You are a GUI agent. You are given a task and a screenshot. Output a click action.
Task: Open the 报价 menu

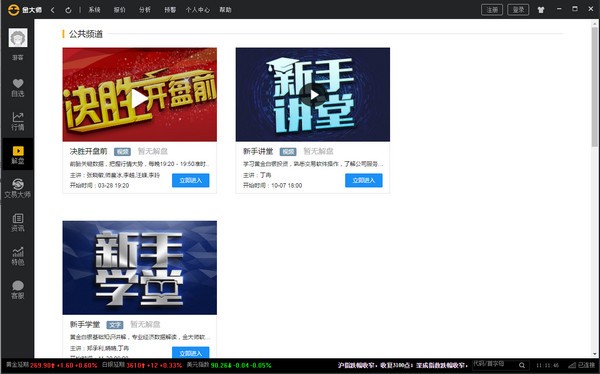point(119,10)
